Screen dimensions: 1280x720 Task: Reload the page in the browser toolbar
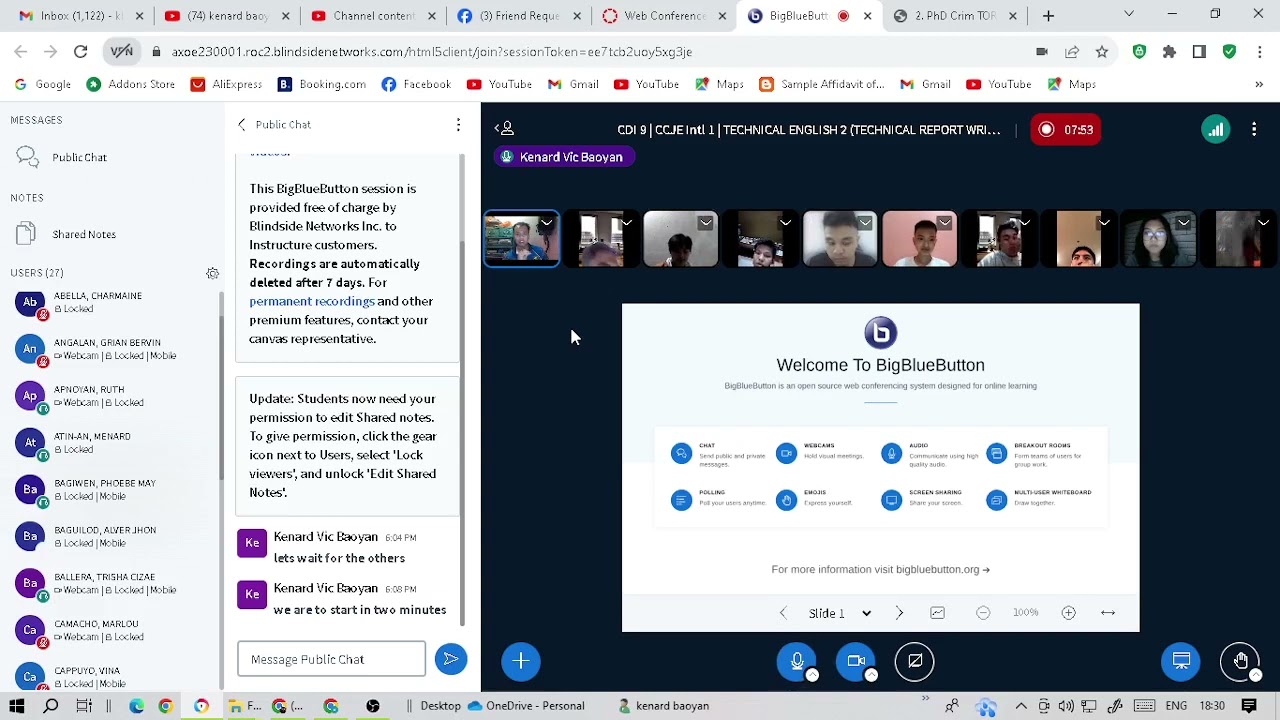(x=81, y=52)
